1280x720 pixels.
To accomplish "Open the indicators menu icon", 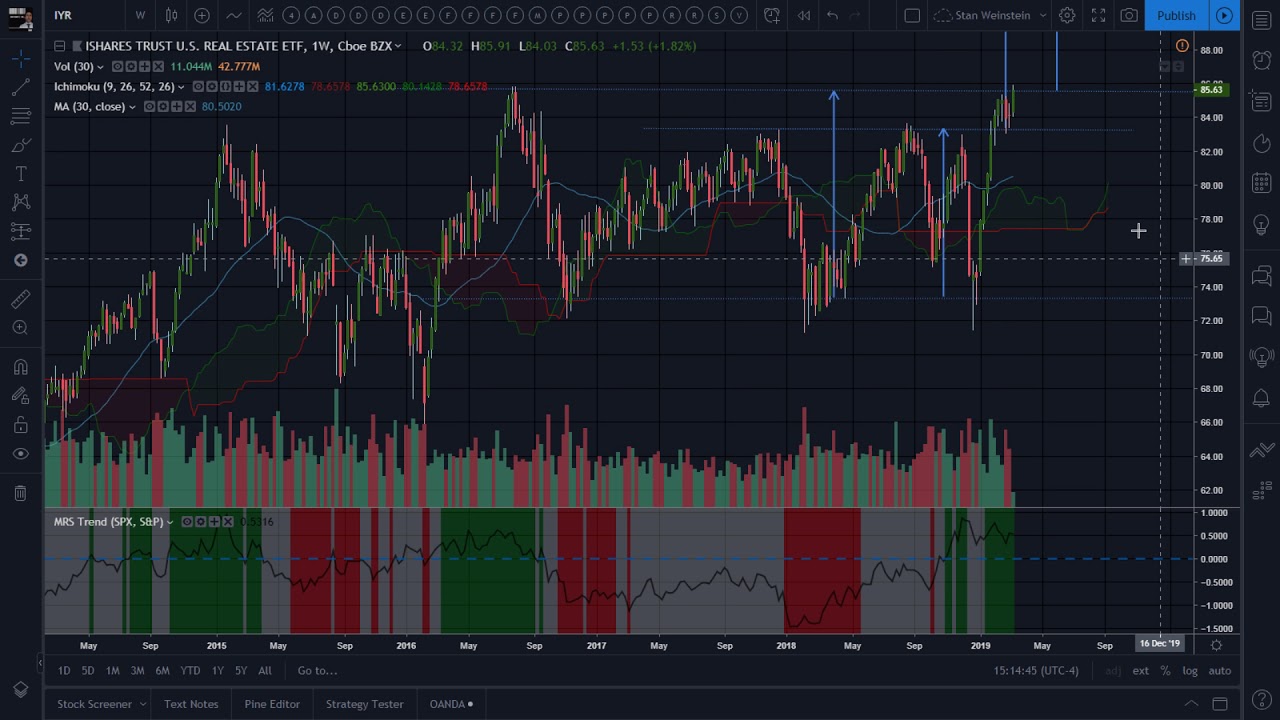I will click(233, 15).
